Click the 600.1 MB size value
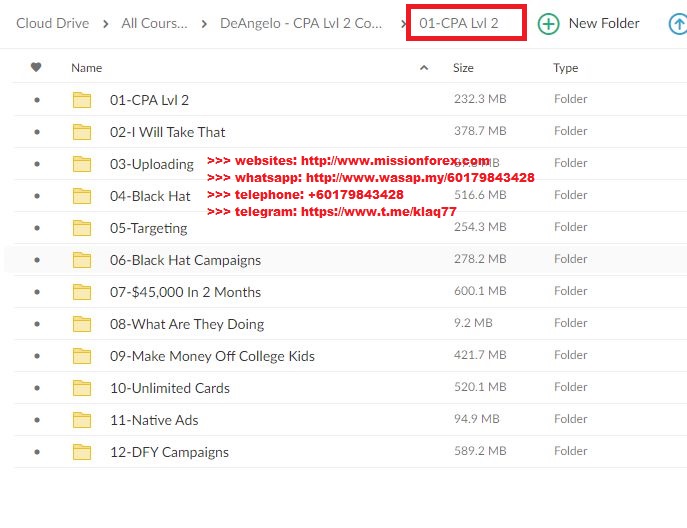The width and height of the screenshot is (687, 528). [x=480, y=291]
